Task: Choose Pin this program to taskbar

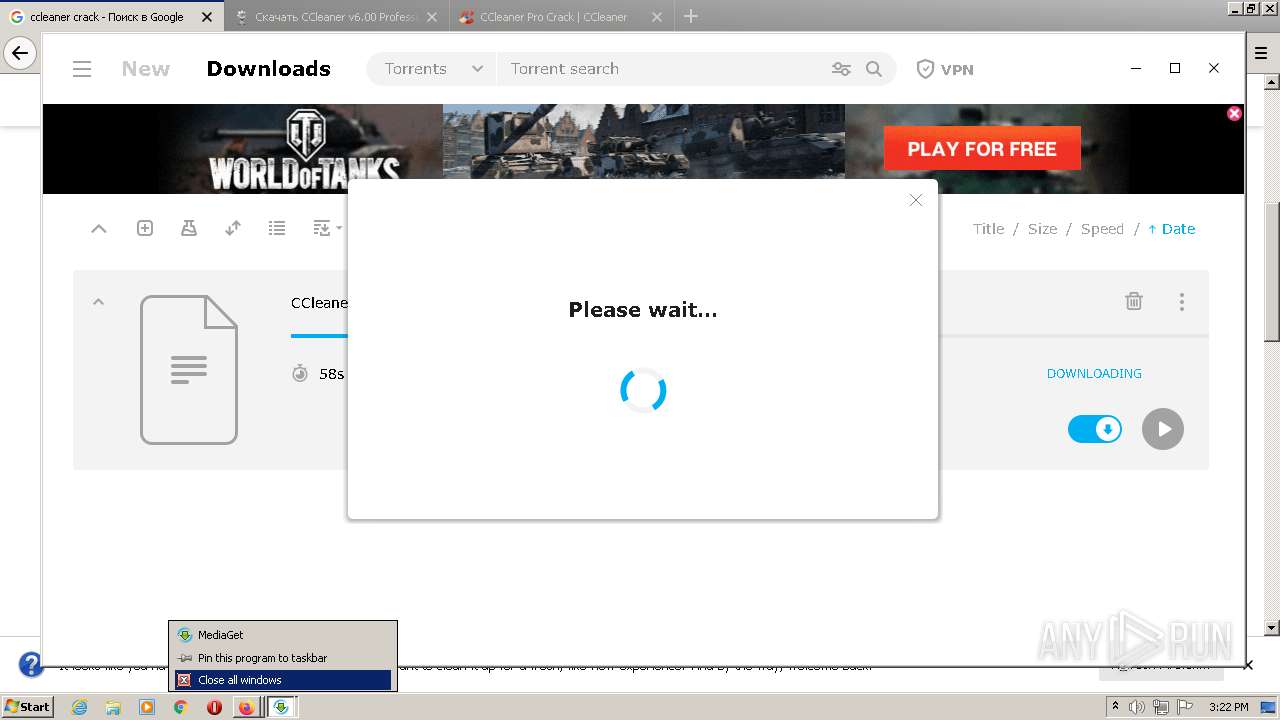Action: coord(283,658)
